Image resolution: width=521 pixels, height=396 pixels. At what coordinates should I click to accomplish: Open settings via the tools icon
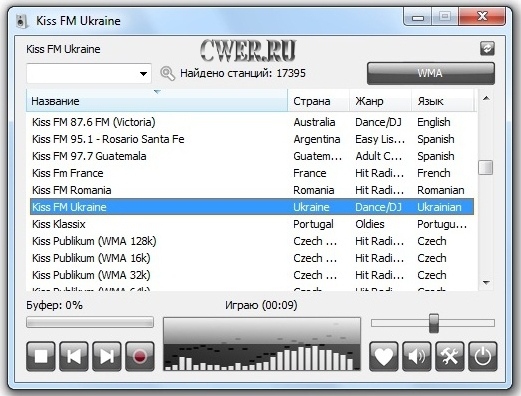[x=450, y=356]
